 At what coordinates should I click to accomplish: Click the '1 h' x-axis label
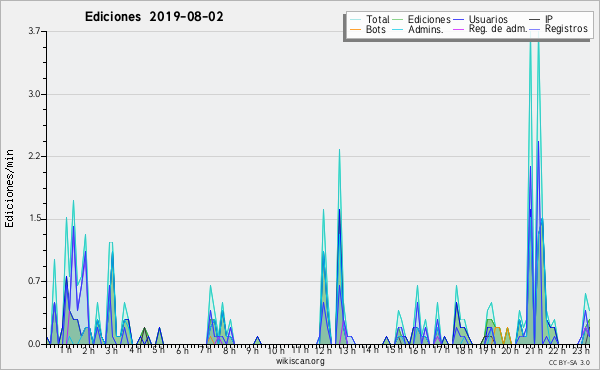click(x=65, y=350)
